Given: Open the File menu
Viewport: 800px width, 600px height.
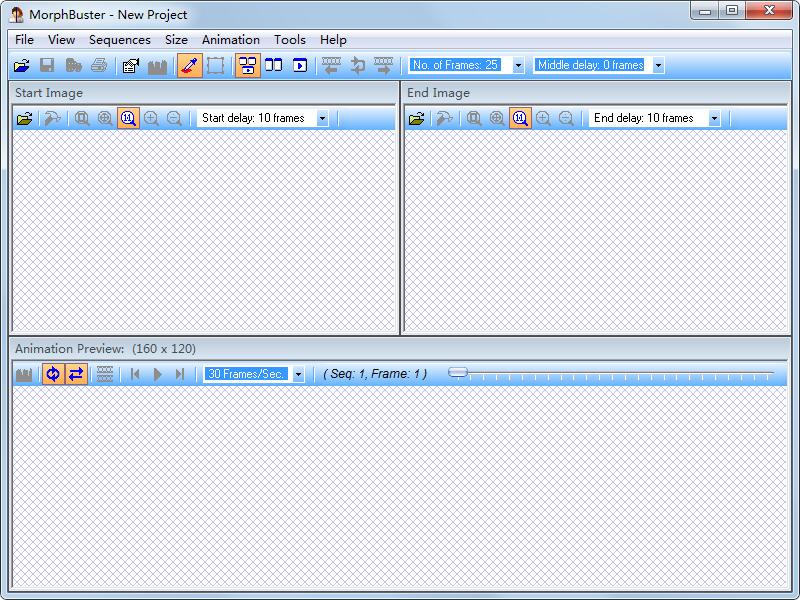Looking at the screenshot, I should [24, 40].
